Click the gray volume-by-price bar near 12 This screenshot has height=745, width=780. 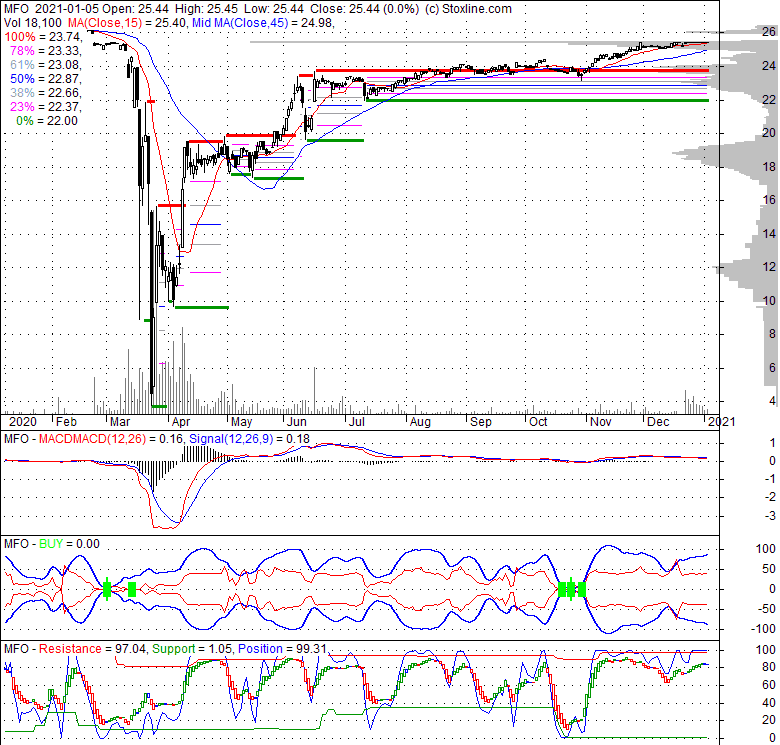pyautogui.click(x=744, y=270)
